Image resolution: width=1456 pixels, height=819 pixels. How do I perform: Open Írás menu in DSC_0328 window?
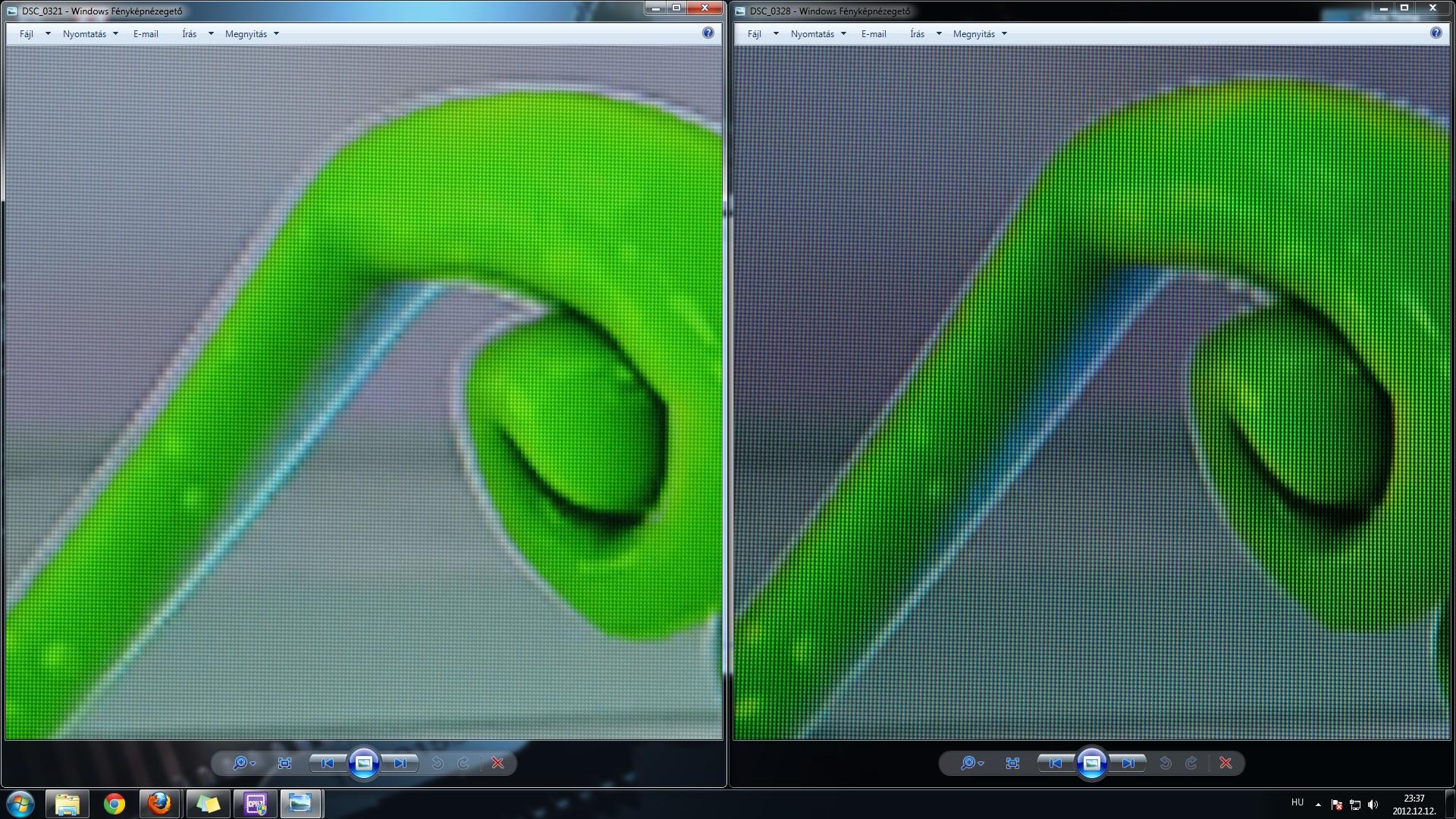point(925,34)
